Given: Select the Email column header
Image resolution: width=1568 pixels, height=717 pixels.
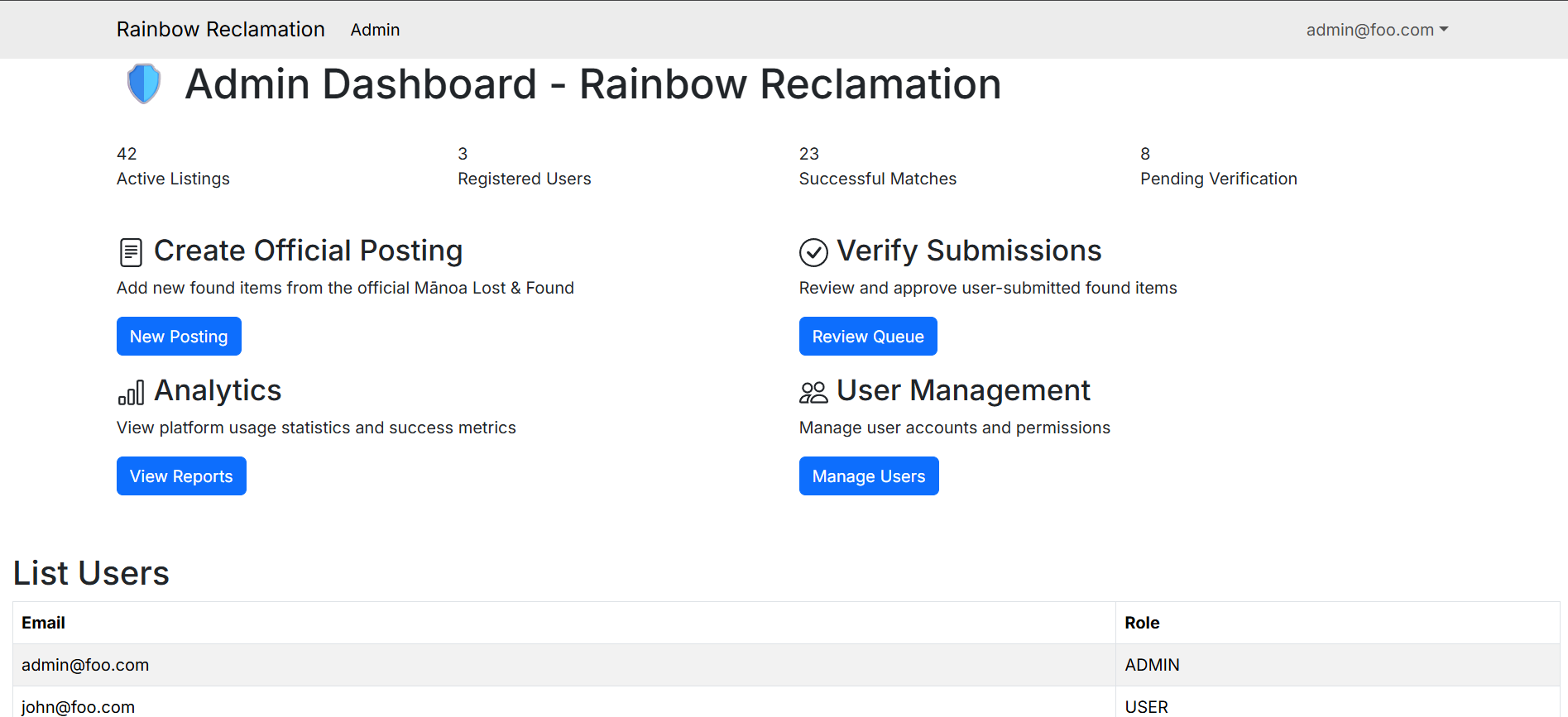Looking at the screenshot, I should point(43,623).
